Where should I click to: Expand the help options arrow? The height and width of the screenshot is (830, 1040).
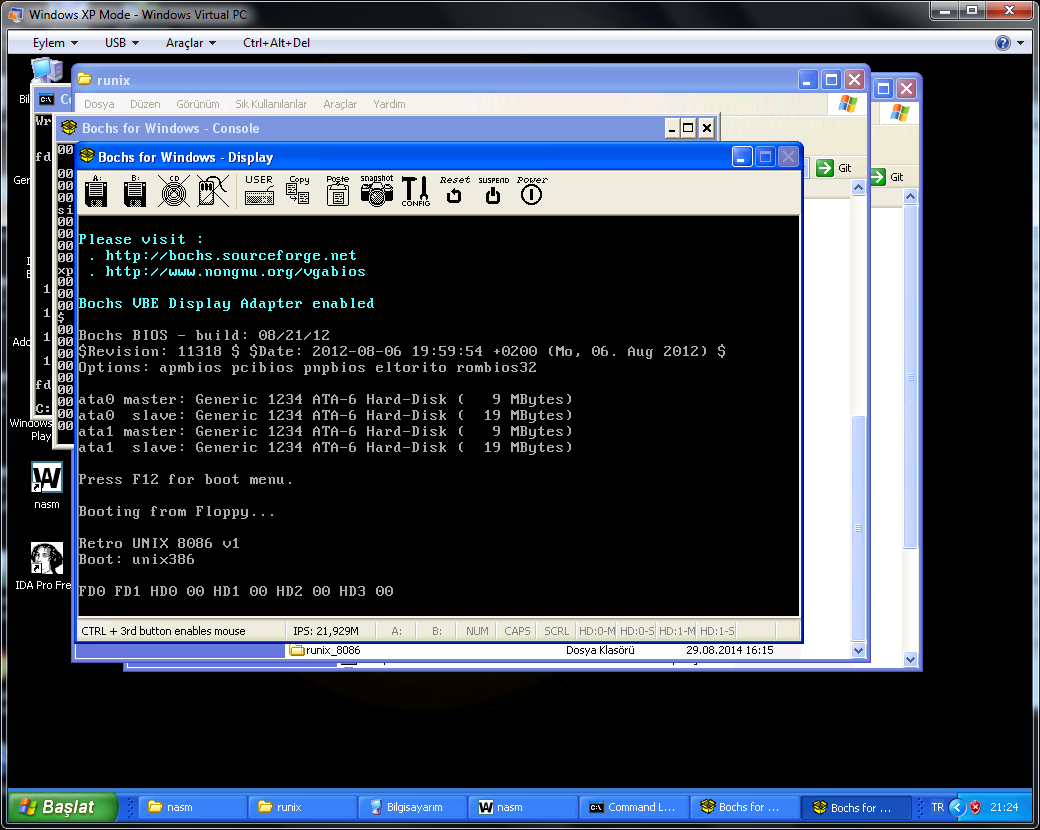1020,43
